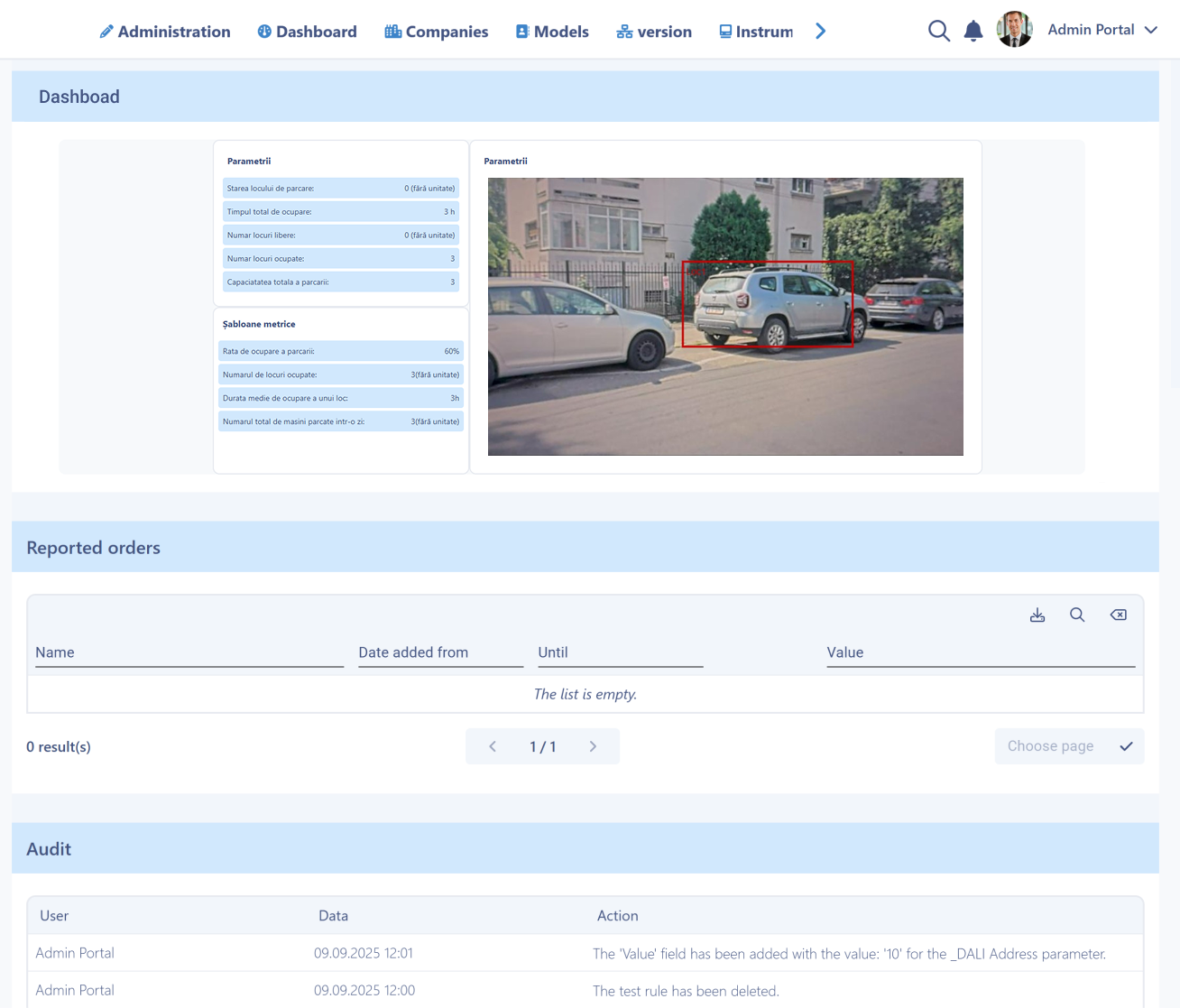
Task: Go to next page of Reported orders
Action: 593,746
